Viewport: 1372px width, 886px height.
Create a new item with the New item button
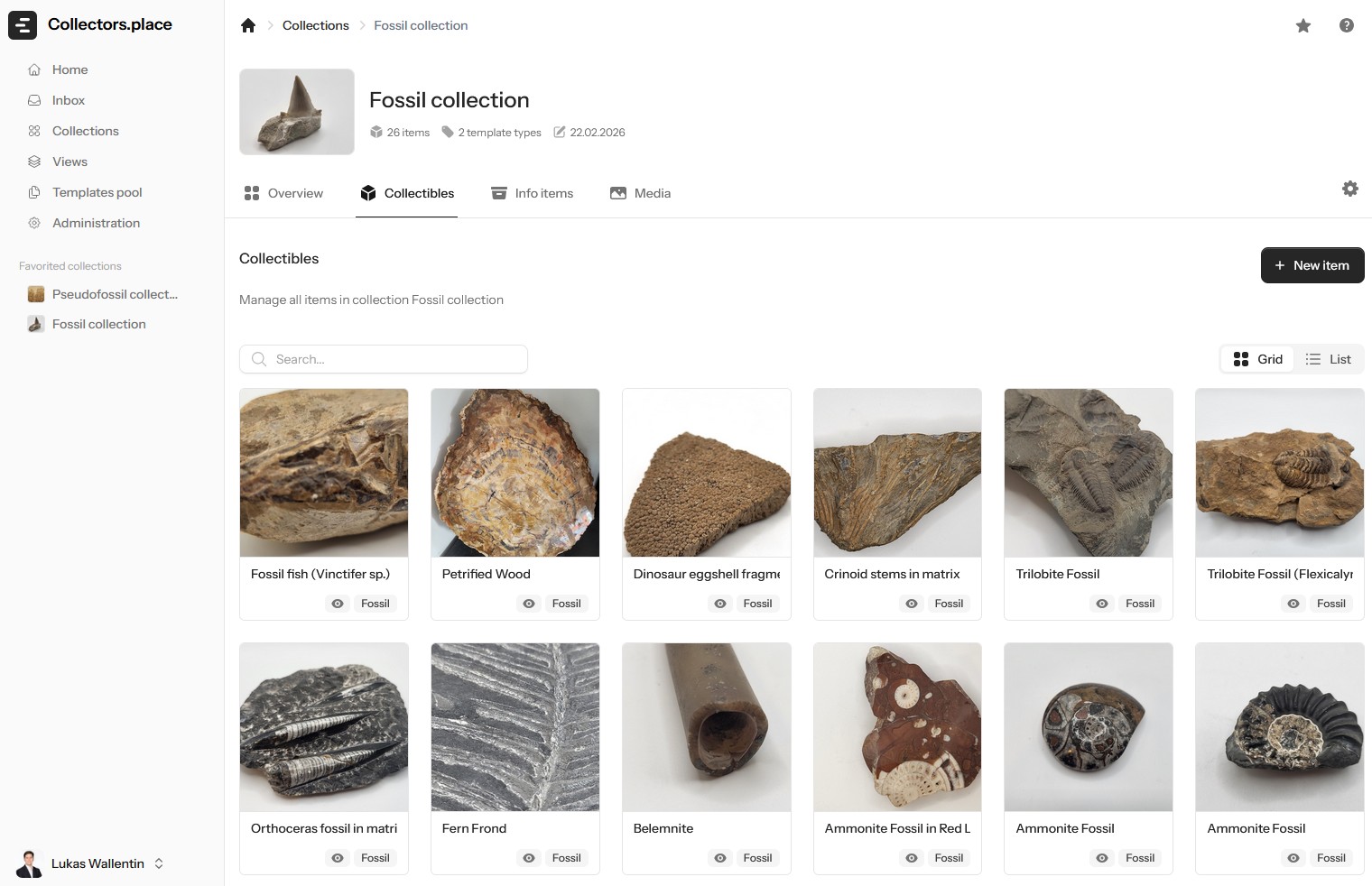pos(1312,265)
